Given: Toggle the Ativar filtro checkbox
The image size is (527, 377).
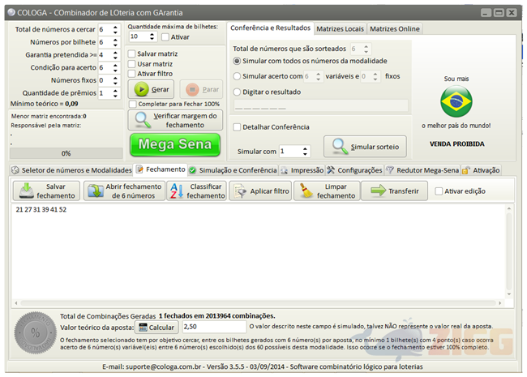Looking at the screenshot, I should [x=132, y=74].
